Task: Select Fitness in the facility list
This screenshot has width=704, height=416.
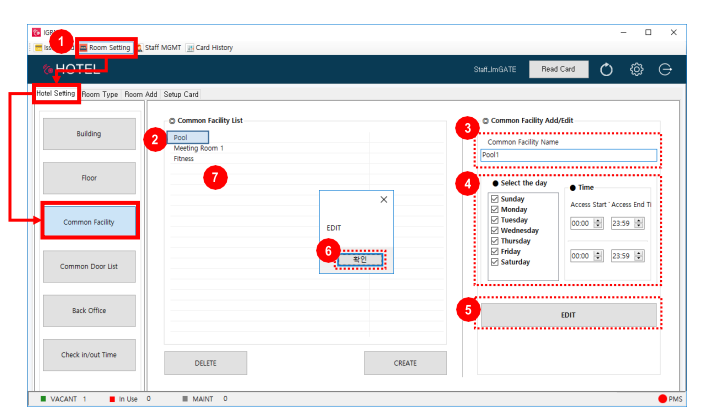Action: coord(184,158)
